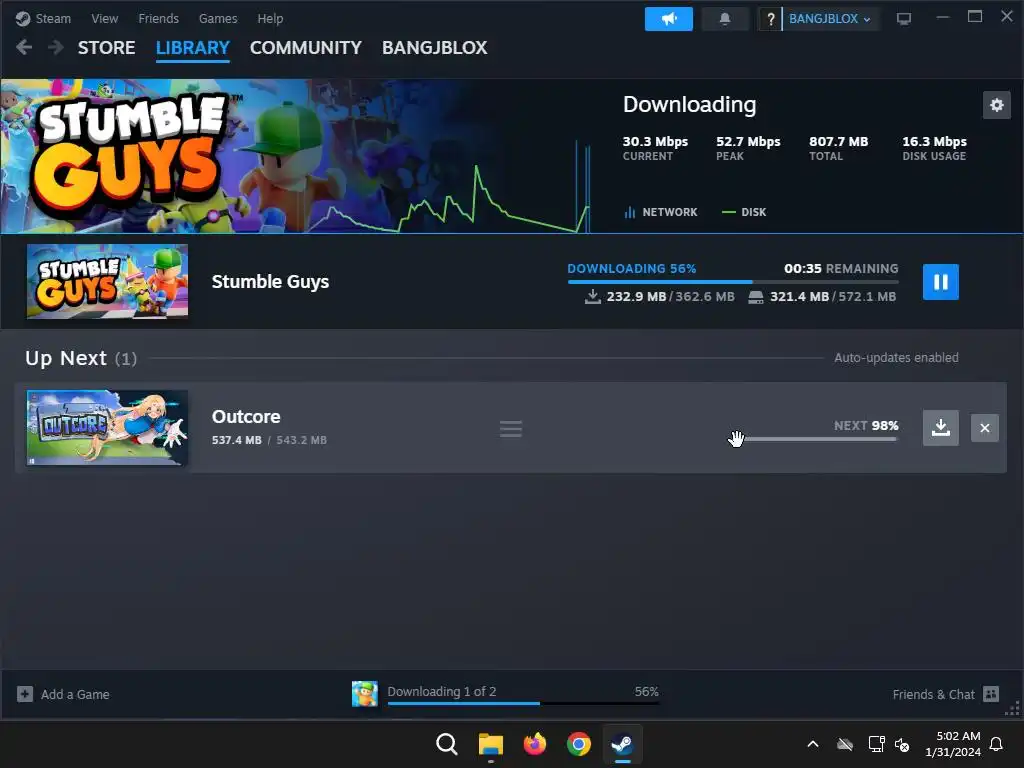Open the Friends menu
This screenshot has height=768, width=1024.
[158, 18]
